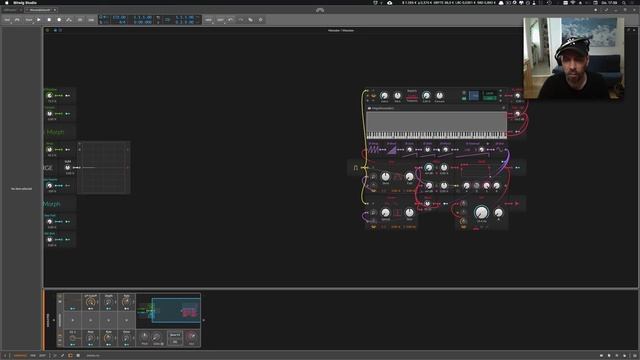Open the Play options dropdown in transport

coord(29,20)
